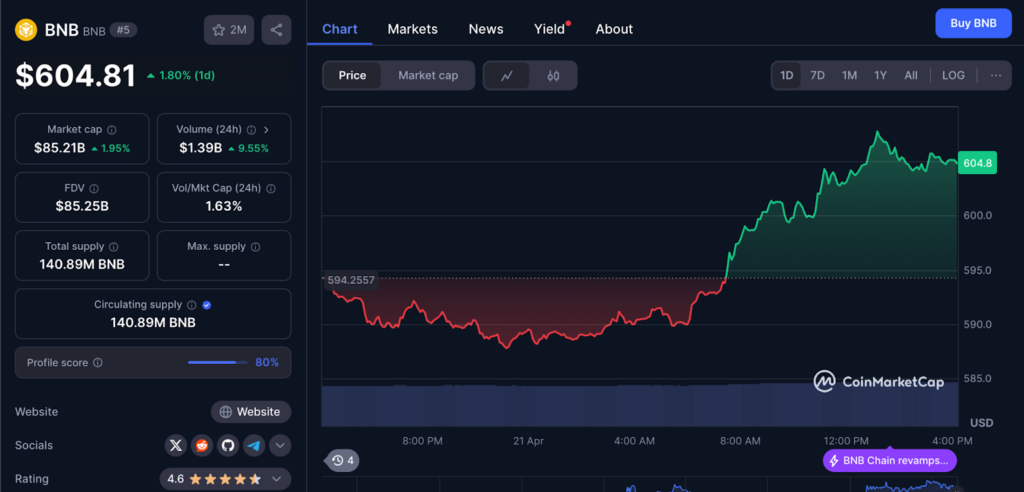This screenshot has height=492, width=1024.
Task: Expand more social links chevron
Action: (280, 445)
